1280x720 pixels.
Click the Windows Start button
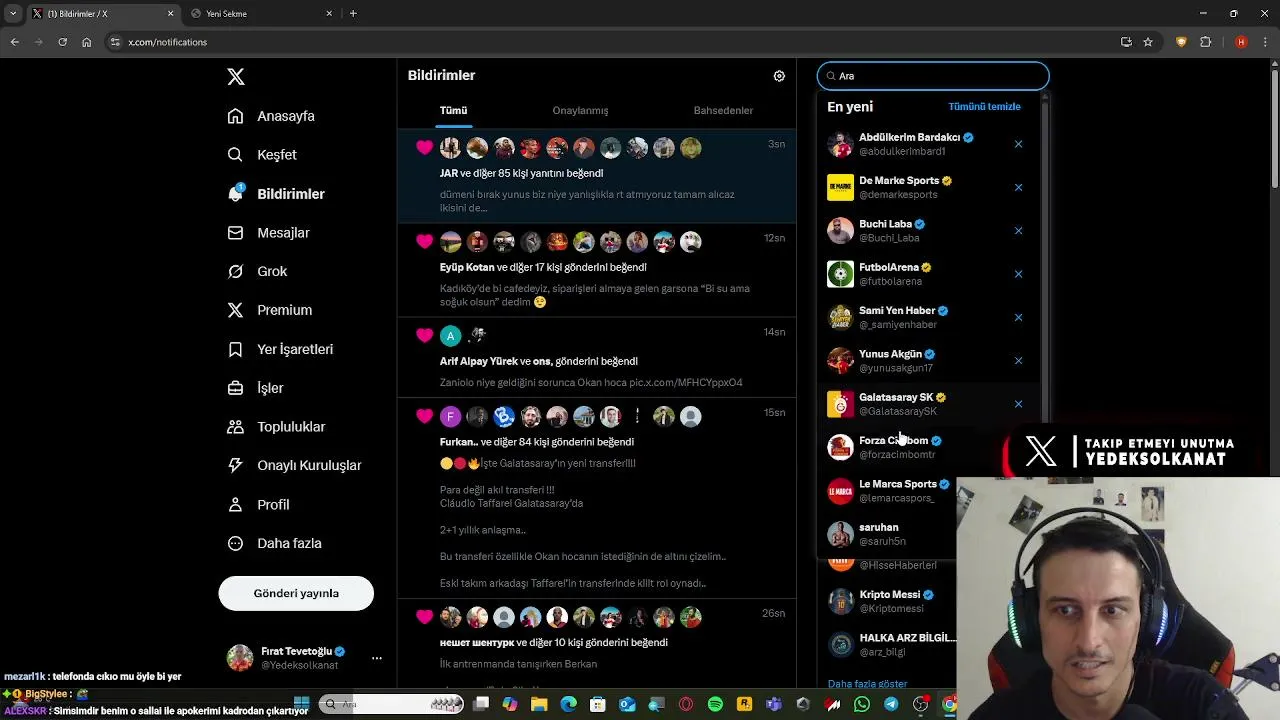click(301, 704)
